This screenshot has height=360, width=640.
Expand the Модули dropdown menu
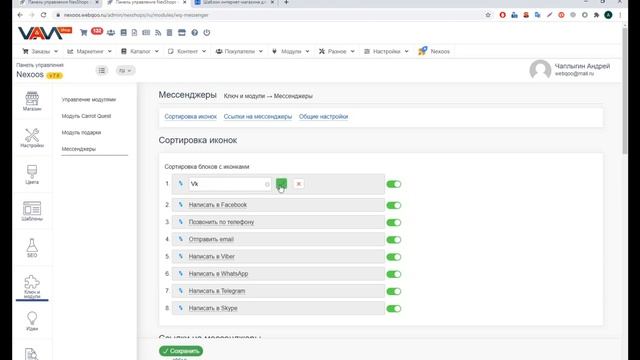[x=291, y=51]
